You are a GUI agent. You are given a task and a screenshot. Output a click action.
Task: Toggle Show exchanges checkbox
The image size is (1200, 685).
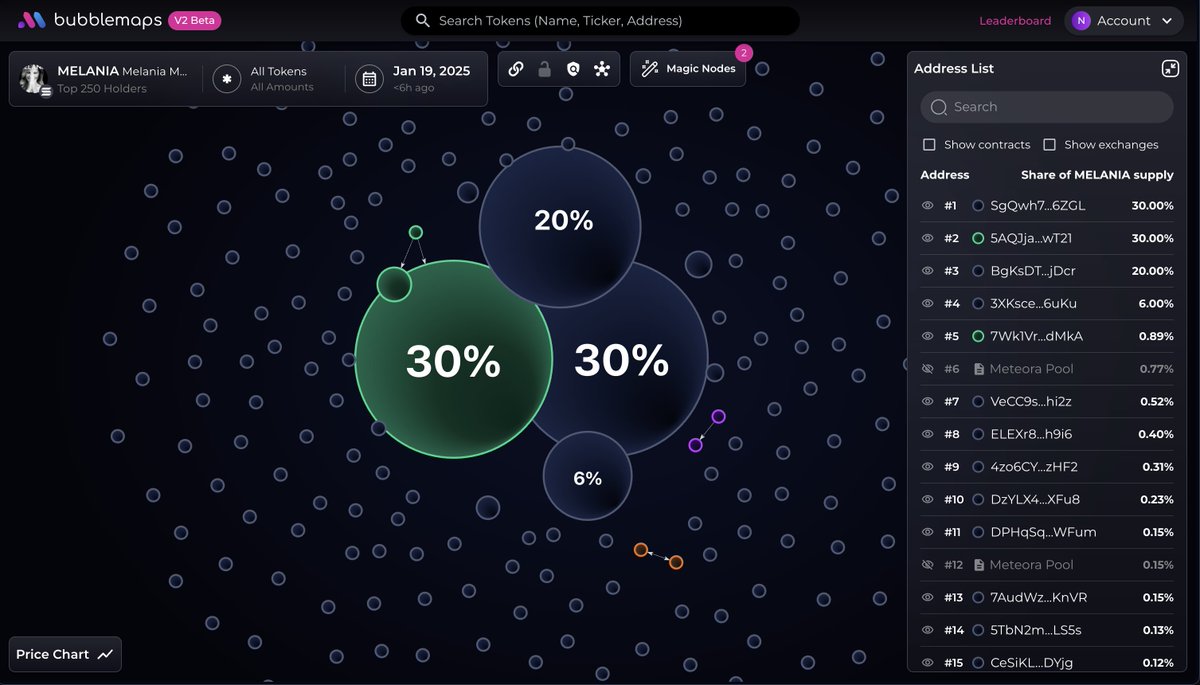click(x=1049, y=144)
